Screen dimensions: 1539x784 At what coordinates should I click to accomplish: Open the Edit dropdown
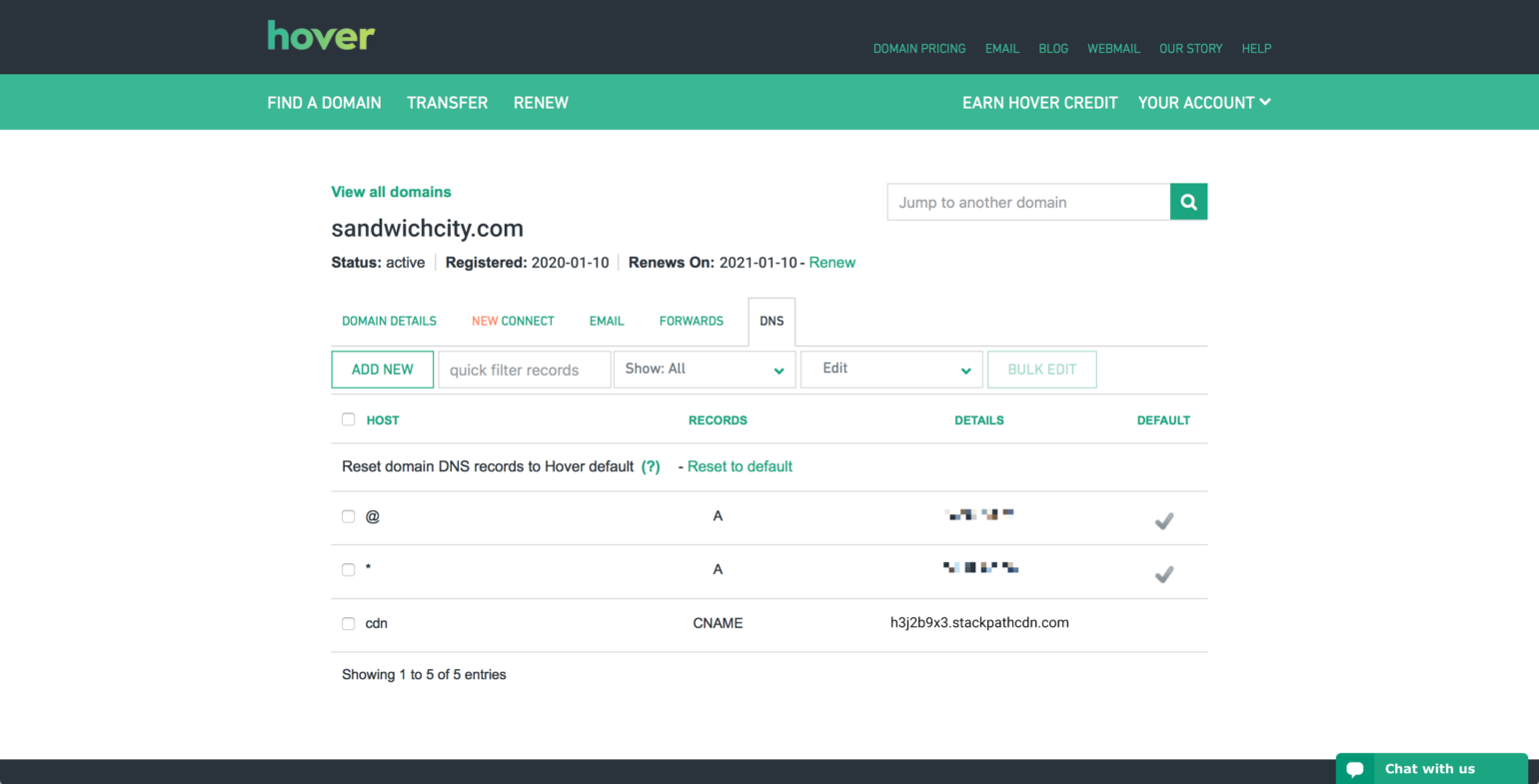[x=891, y=370]
